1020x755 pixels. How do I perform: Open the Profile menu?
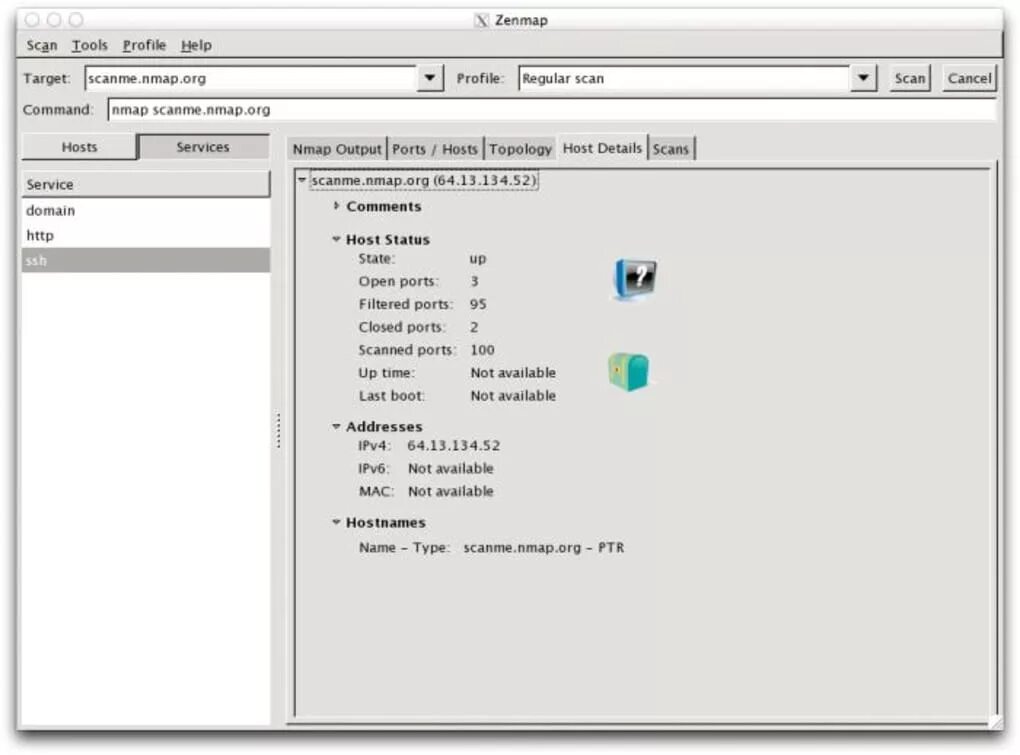(144, 46)
